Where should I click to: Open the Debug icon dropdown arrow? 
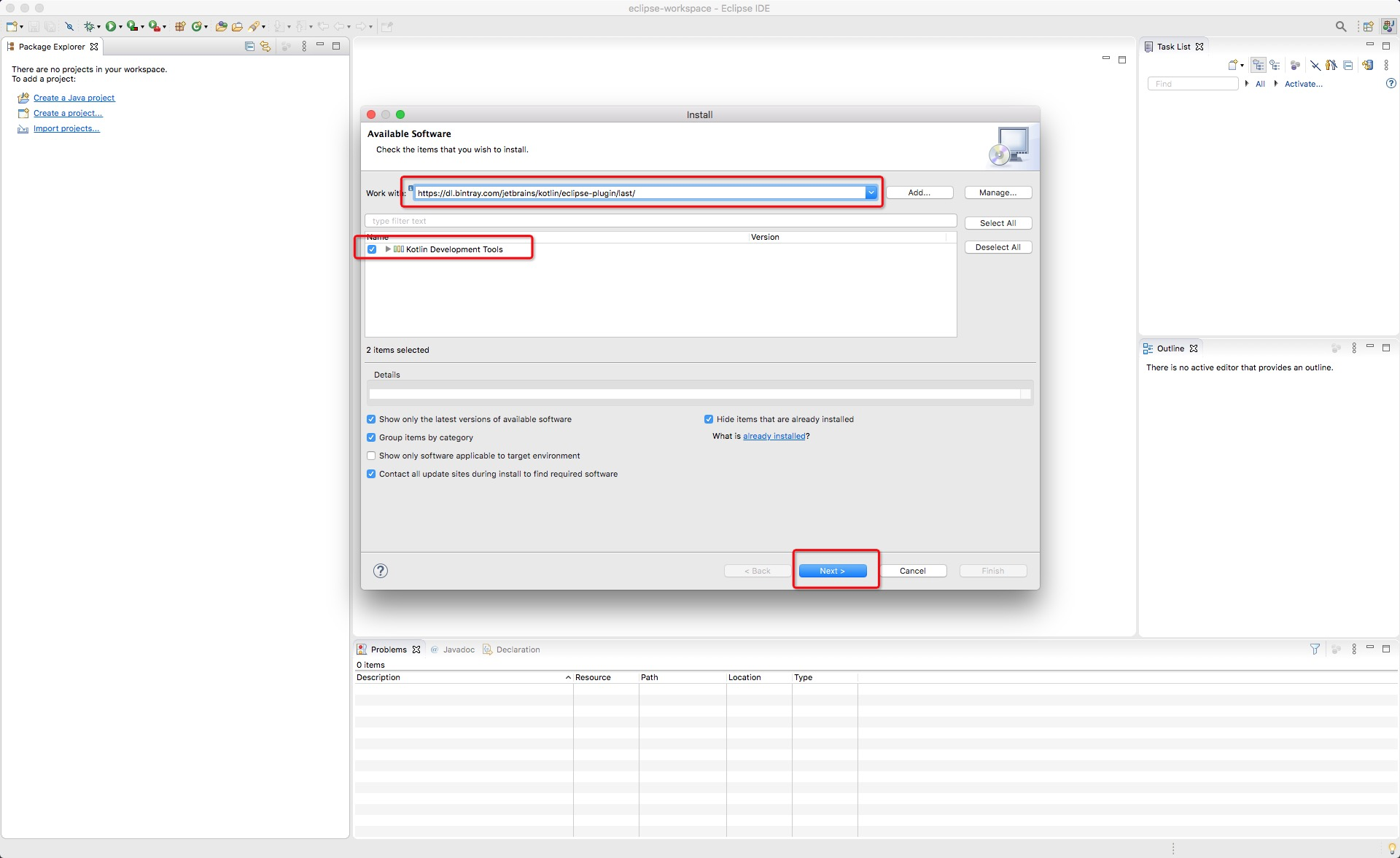point(98,27)
